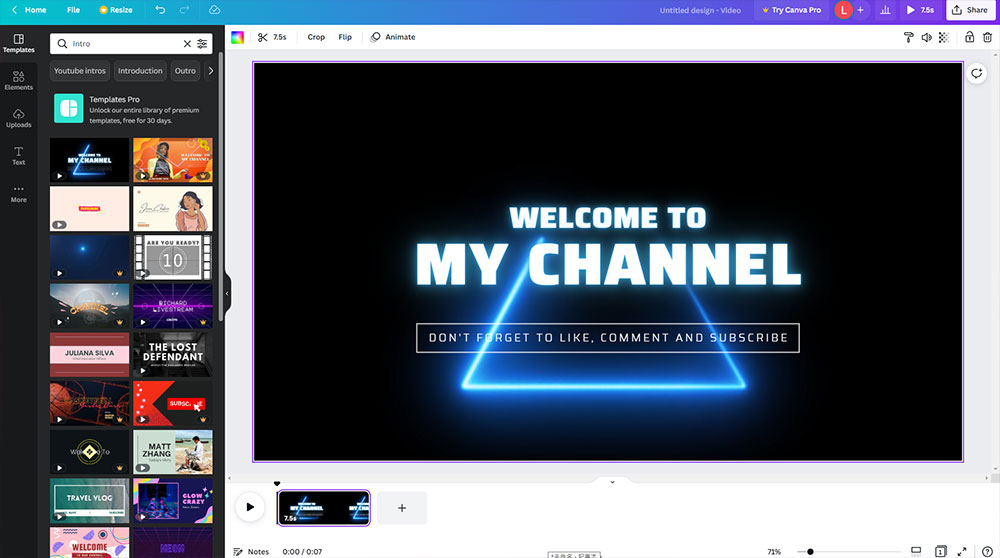The height and width of the screenshot is (558, 1000).
Task: Open the 71% zoom menu
Action: coord(774,552)
